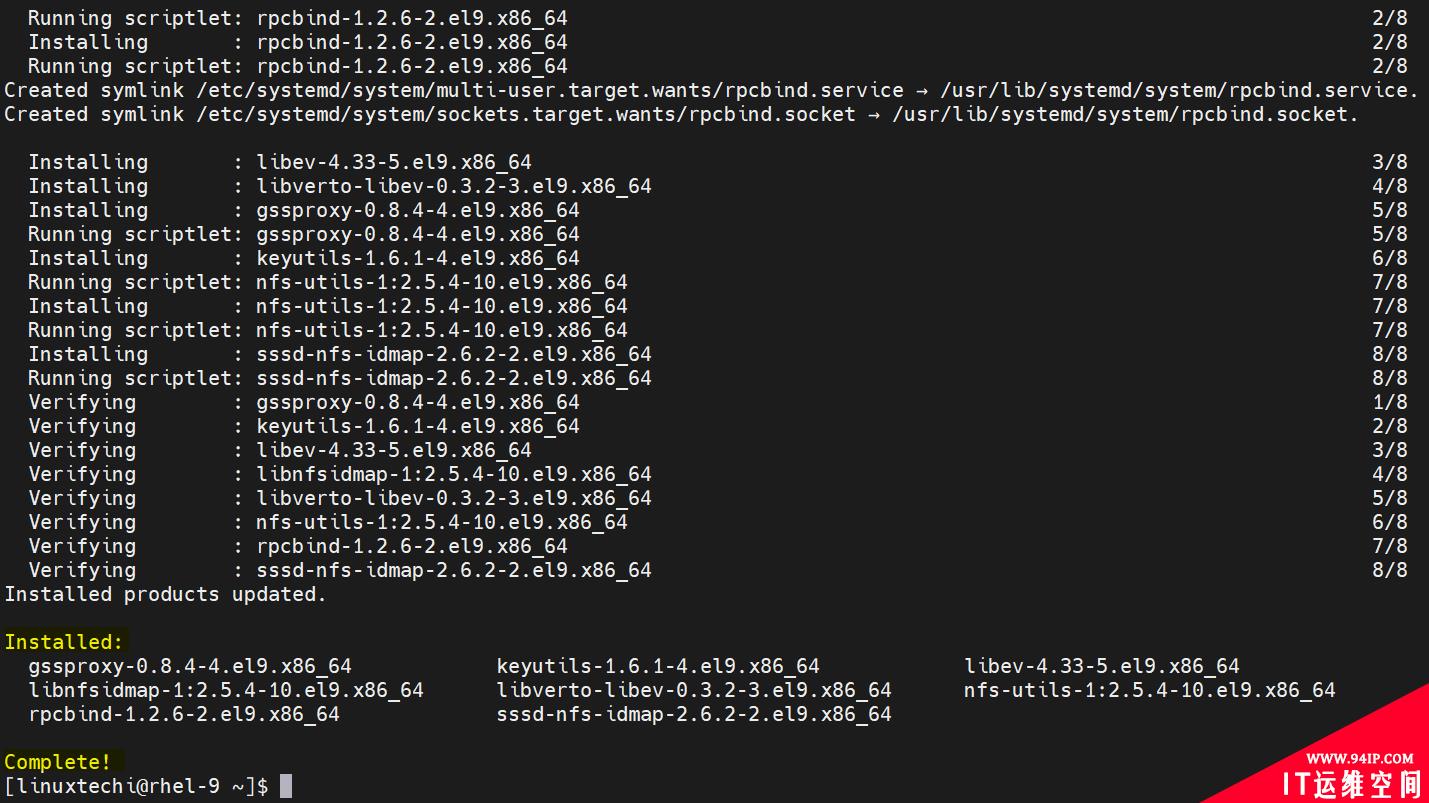Viewport: 1429px width, 803px height.
Task: Click the rpcbind.socket symlink path /usr/lib/systemd/system/rpcbind.socket
Action: pyautogui.click(x=1125, y=114)
